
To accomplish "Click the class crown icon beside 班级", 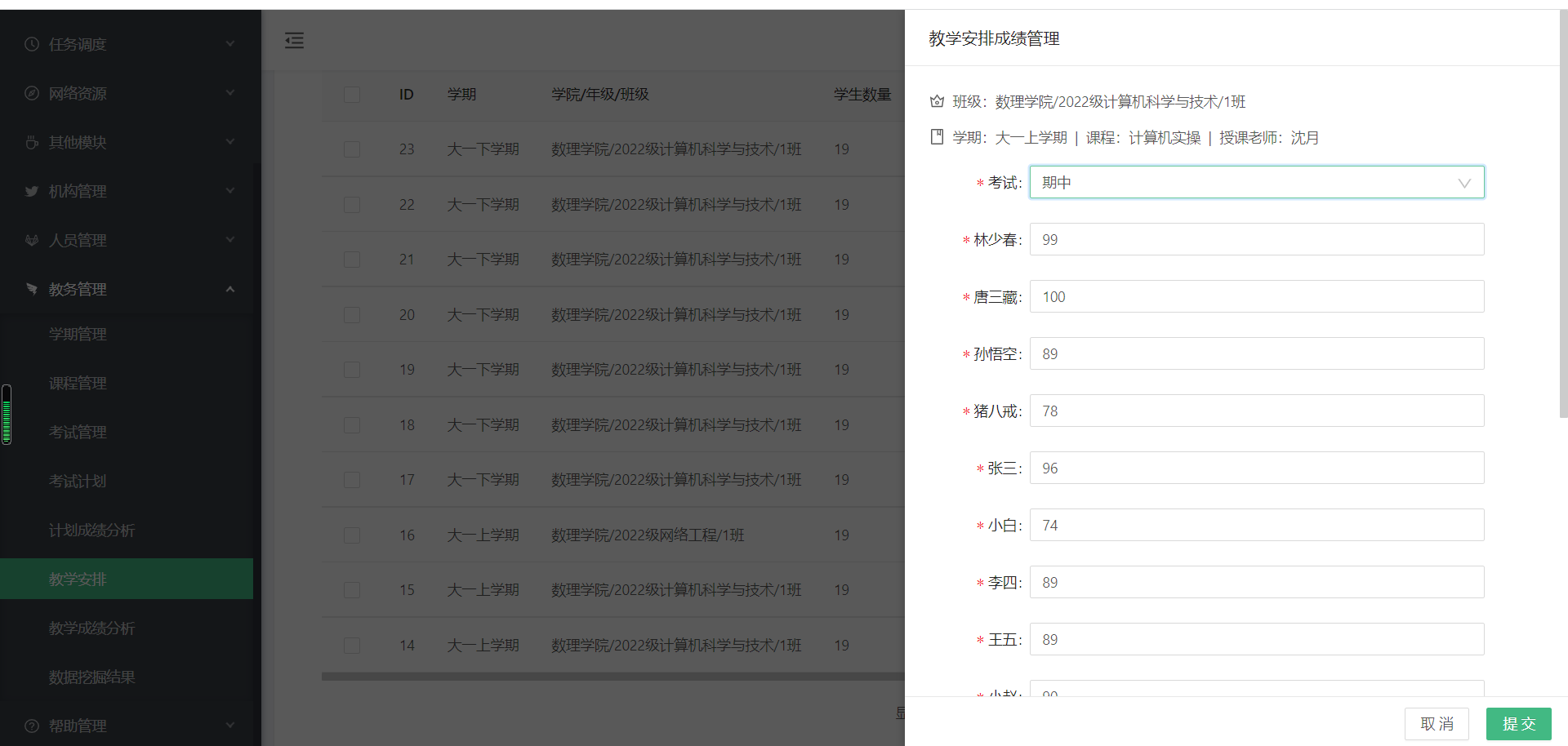I will pyautogui.click(x=937, y=101).
